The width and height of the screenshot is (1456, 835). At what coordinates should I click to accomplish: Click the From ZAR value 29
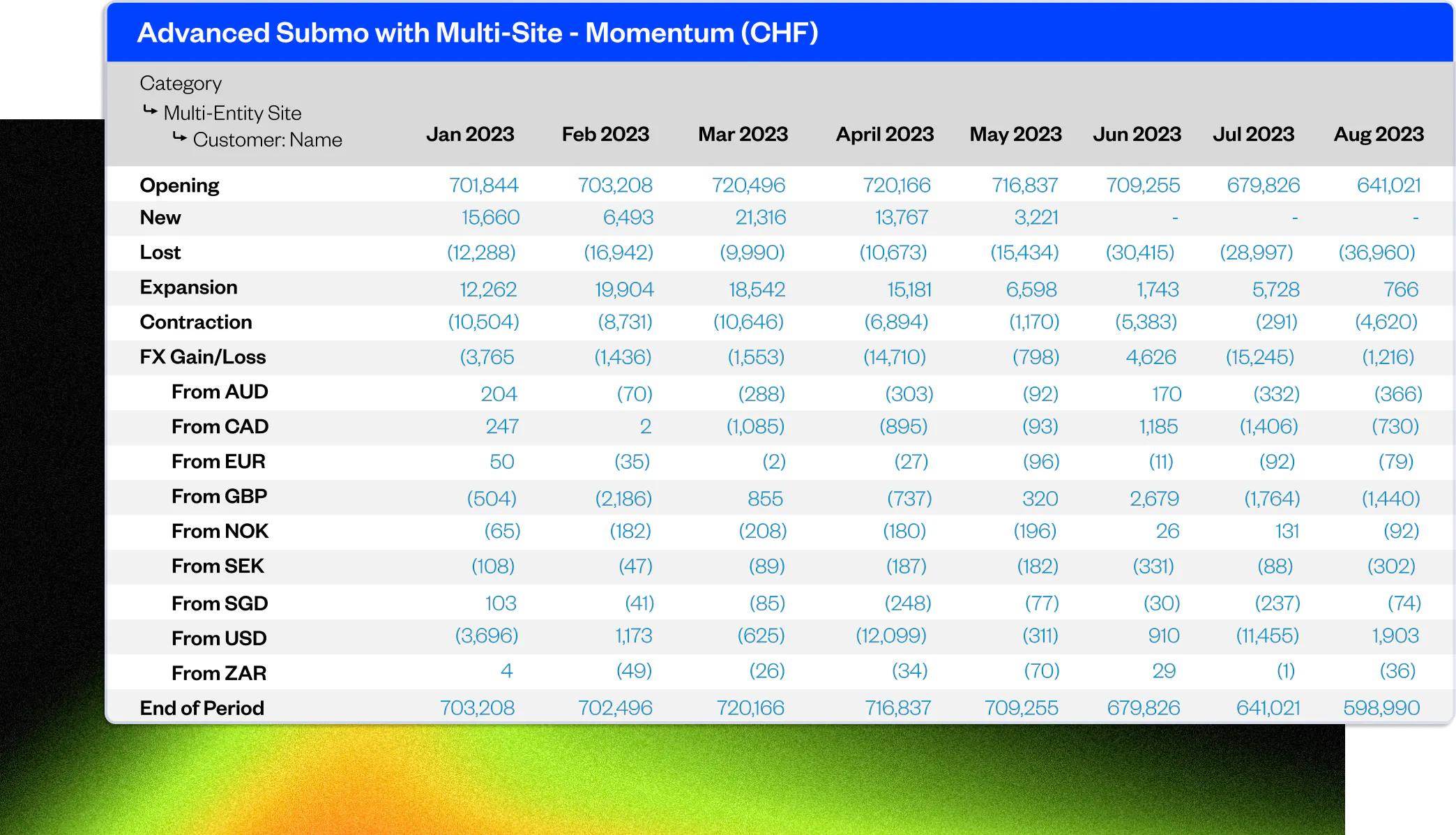click(x=1164, y=671)
